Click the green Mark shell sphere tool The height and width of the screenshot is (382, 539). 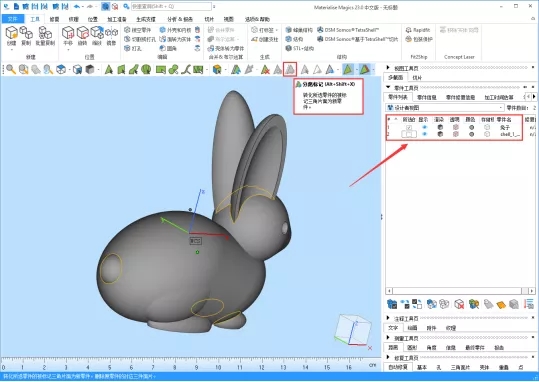tap(146, 69)
